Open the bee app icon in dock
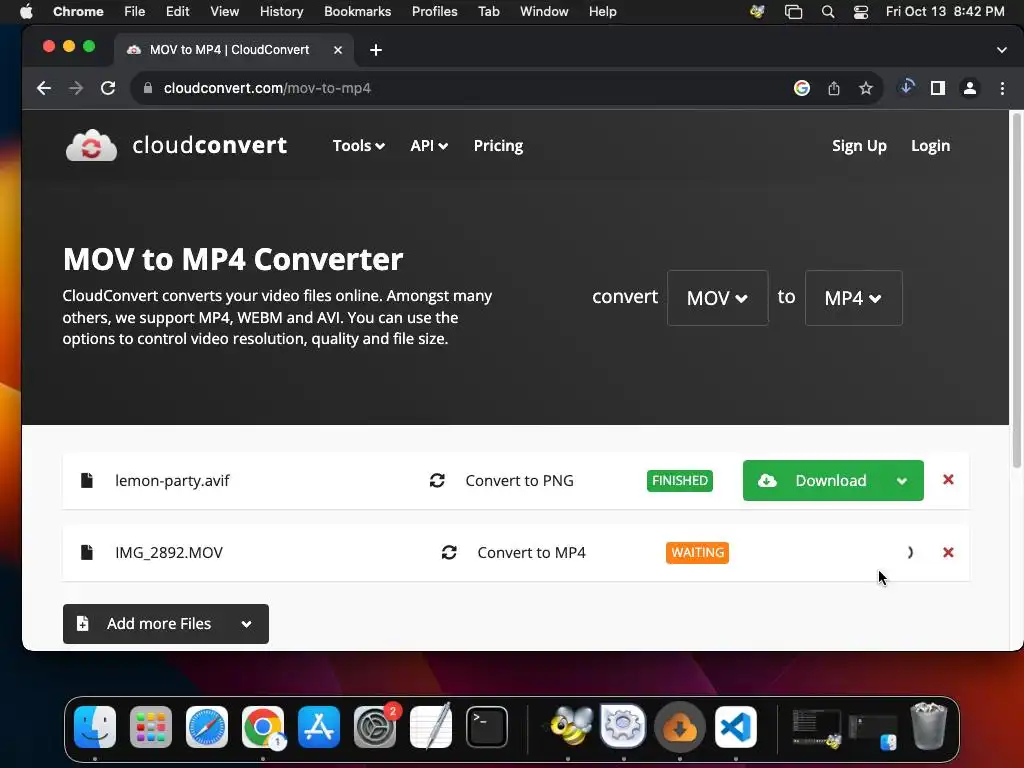The height and width of the screenshot is (768, 1024). pos(569,727)
